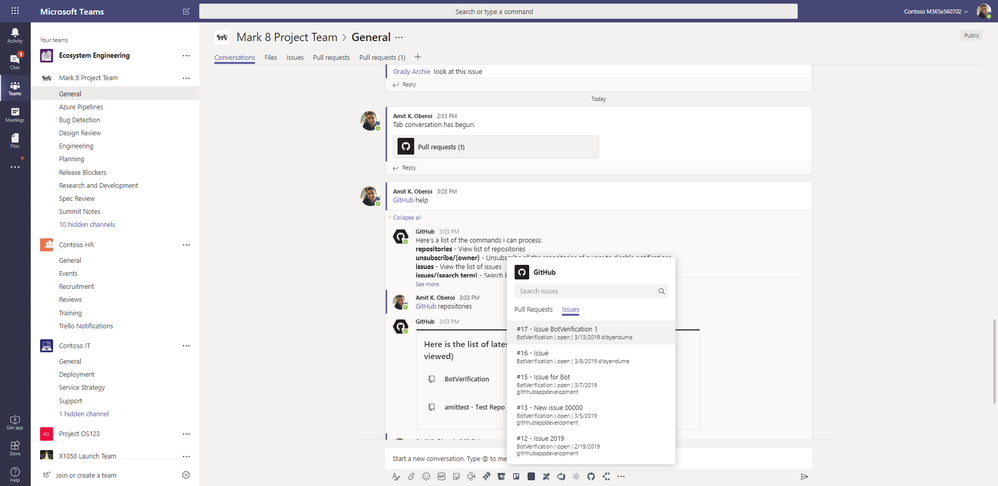Start a Meet now video call
The image size is (998, 486).
pos(471,476)
